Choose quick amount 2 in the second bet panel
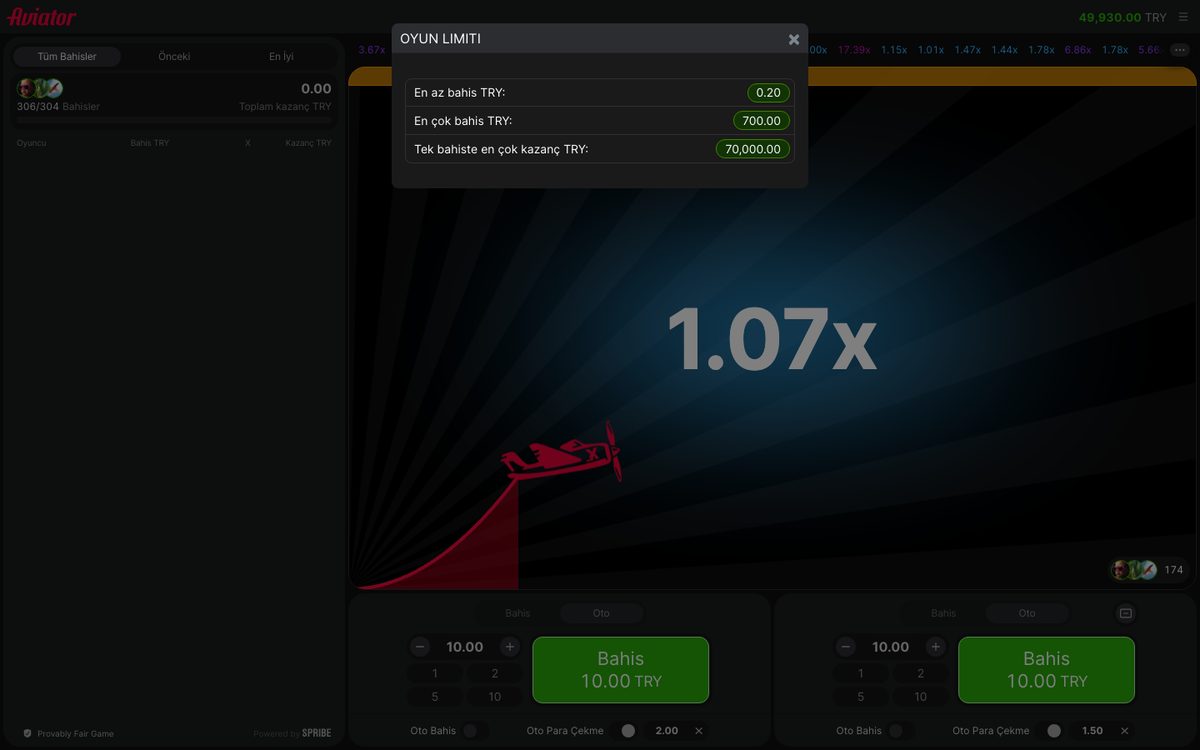The width and height of the screenshot is (1200, 750). pos(921,674)
